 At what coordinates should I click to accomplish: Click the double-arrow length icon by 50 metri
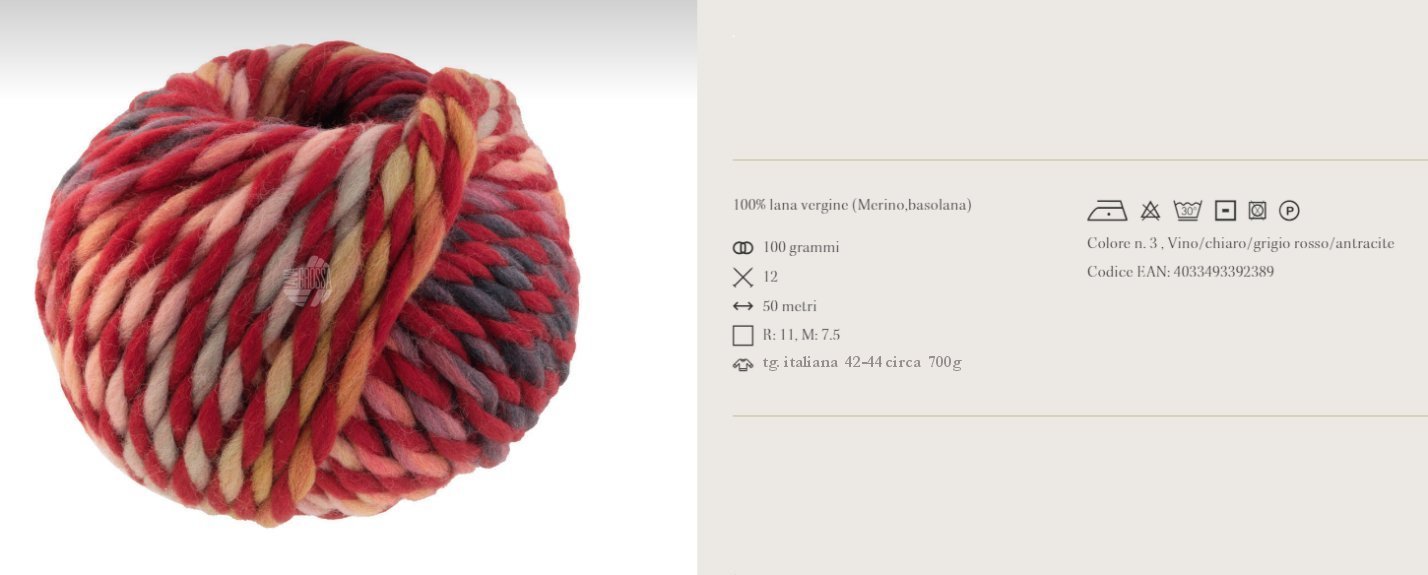pyautogui.click(x=742, y=306)
